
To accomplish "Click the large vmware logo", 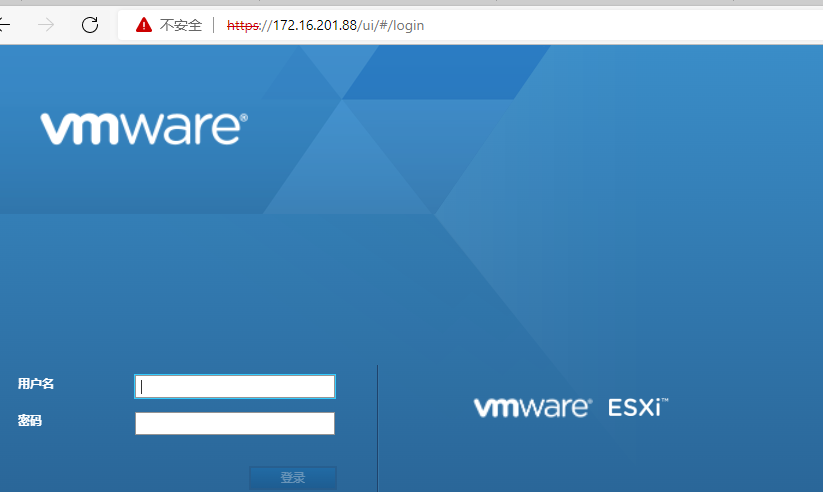I will (x=144, y=128).
